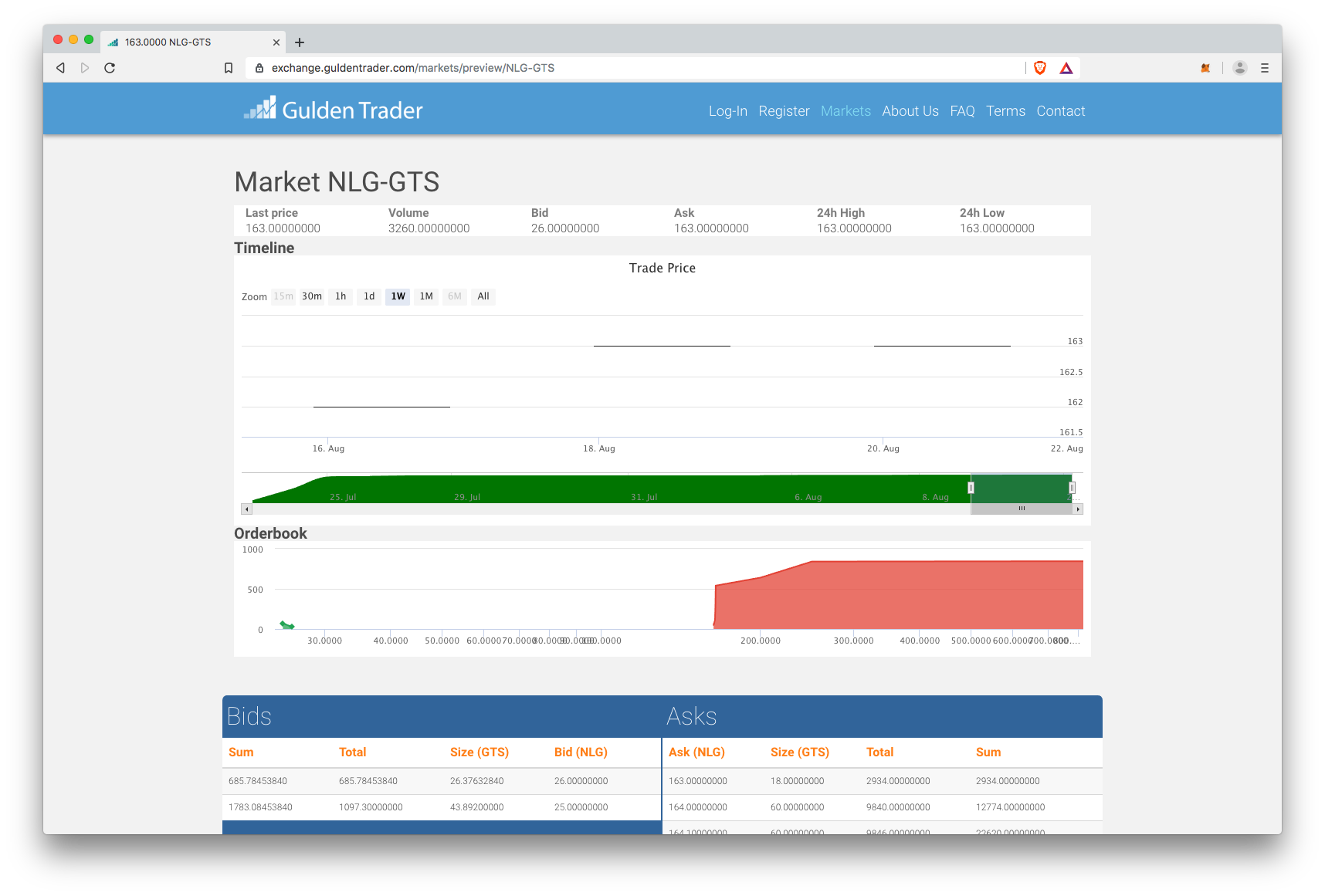Click the navigator right range handle
This screenshot has height=896, width=1325.
[1072, 488]
